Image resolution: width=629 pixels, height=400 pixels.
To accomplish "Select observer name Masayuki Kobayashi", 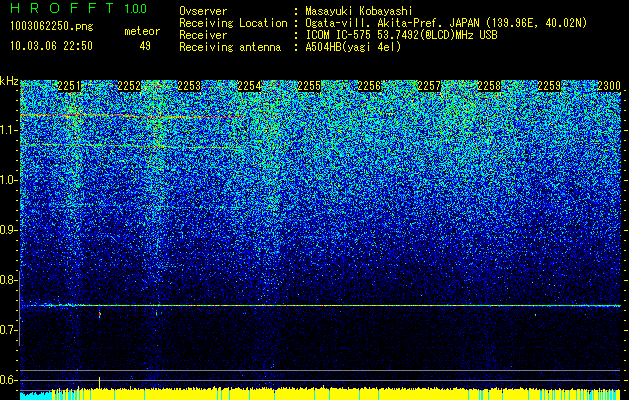I will coord(359,12).
